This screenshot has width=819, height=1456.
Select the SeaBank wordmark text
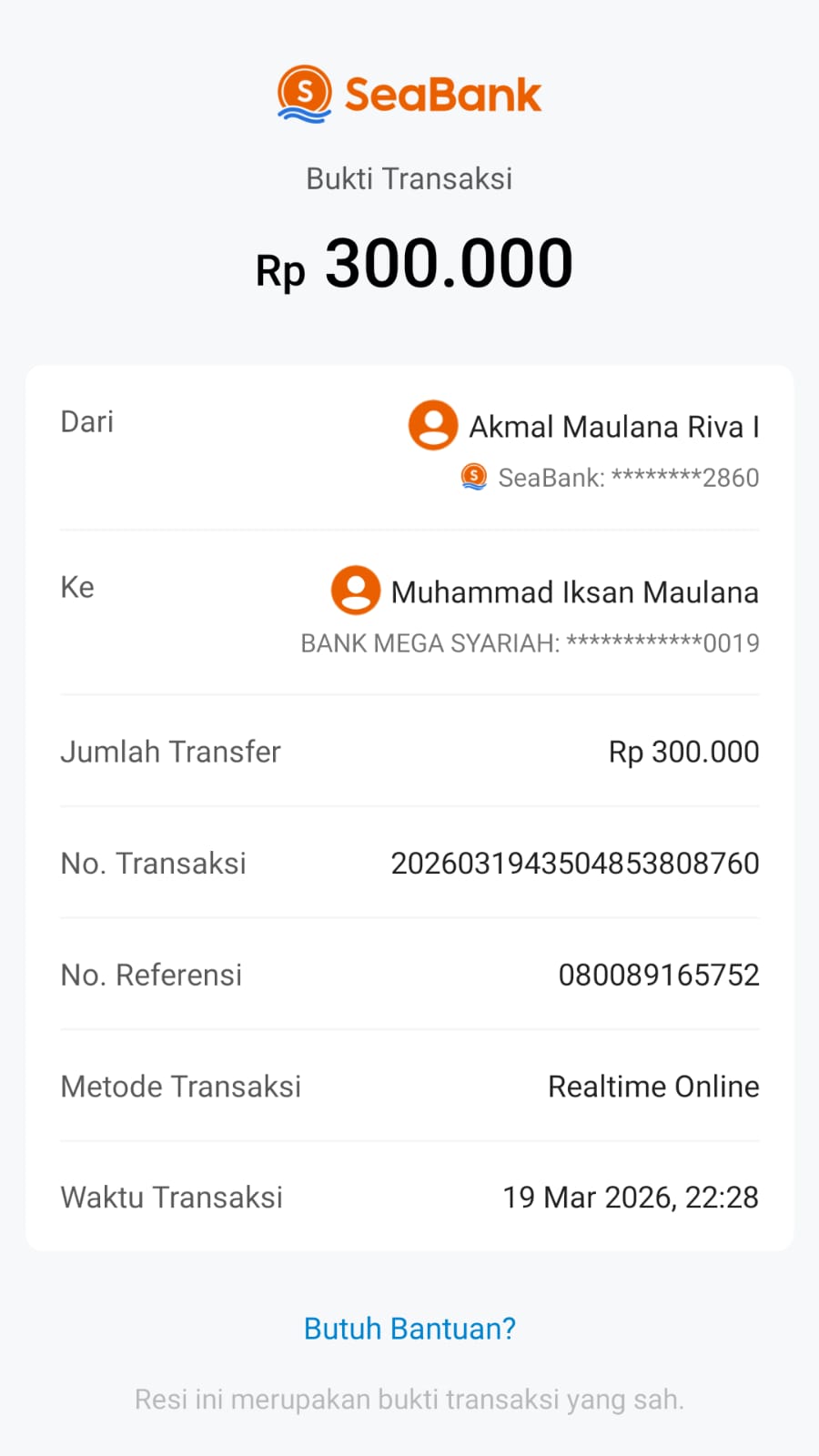pyautogui.click(x=443, y=95)
